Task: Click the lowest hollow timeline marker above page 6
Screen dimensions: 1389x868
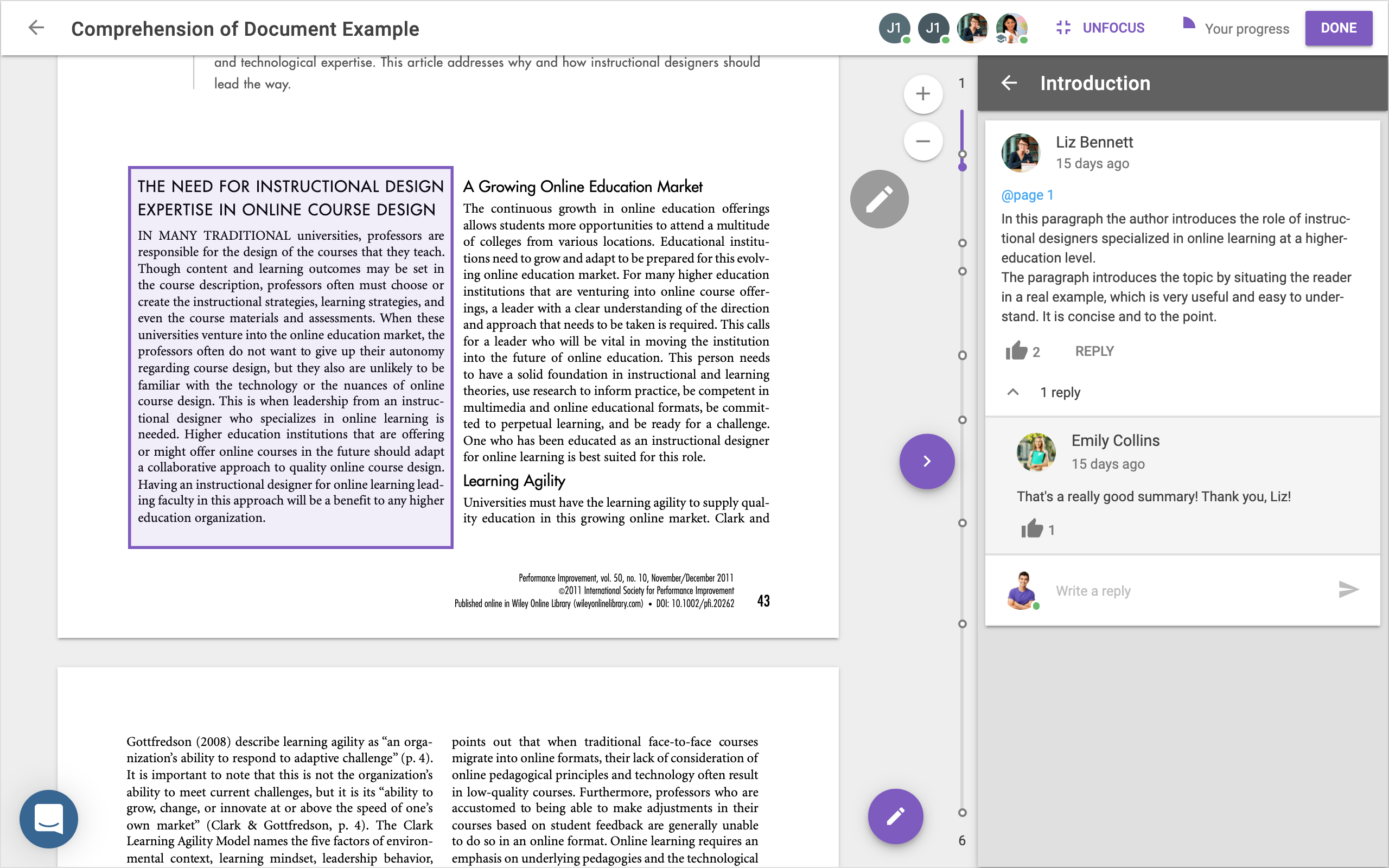Action: 963,812
